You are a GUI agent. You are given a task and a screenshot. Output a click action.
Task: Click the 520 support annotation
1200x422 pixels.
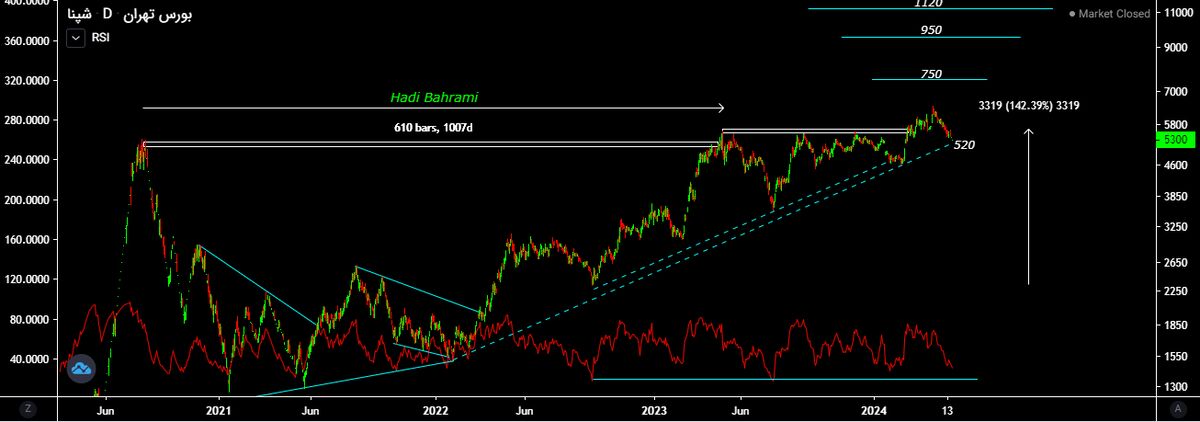(x=964, y=145)
